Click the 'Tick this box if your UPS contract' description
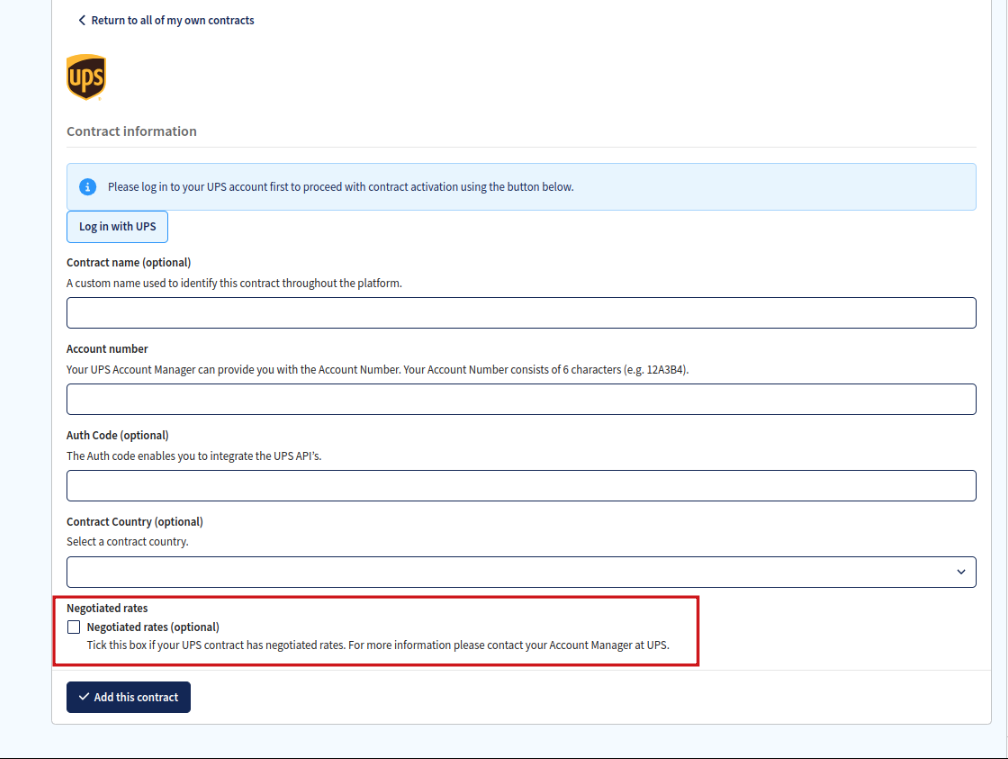The width and height of the screenshot is (1008, 759). (x=378, y=645)
